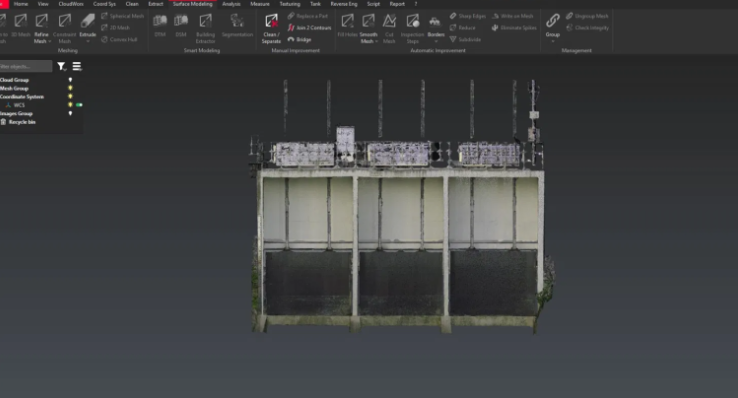Open the Extract ribbon tab
738x398 pixels.
[x=156, y=4]
